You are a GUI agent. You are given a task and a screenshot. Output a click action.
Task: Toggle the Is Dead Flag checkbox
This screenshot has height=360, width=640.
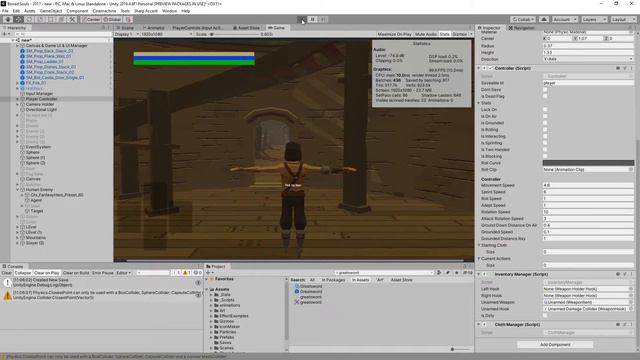pos(545,96)
